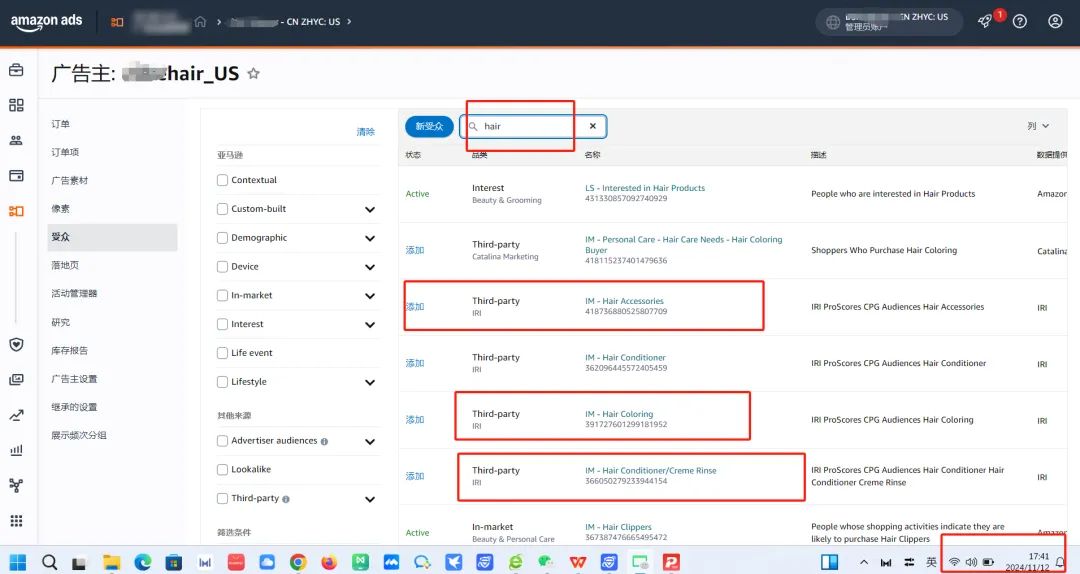
Task: Expand the Demographic filter chevron
Action: [x=370, y=238]
